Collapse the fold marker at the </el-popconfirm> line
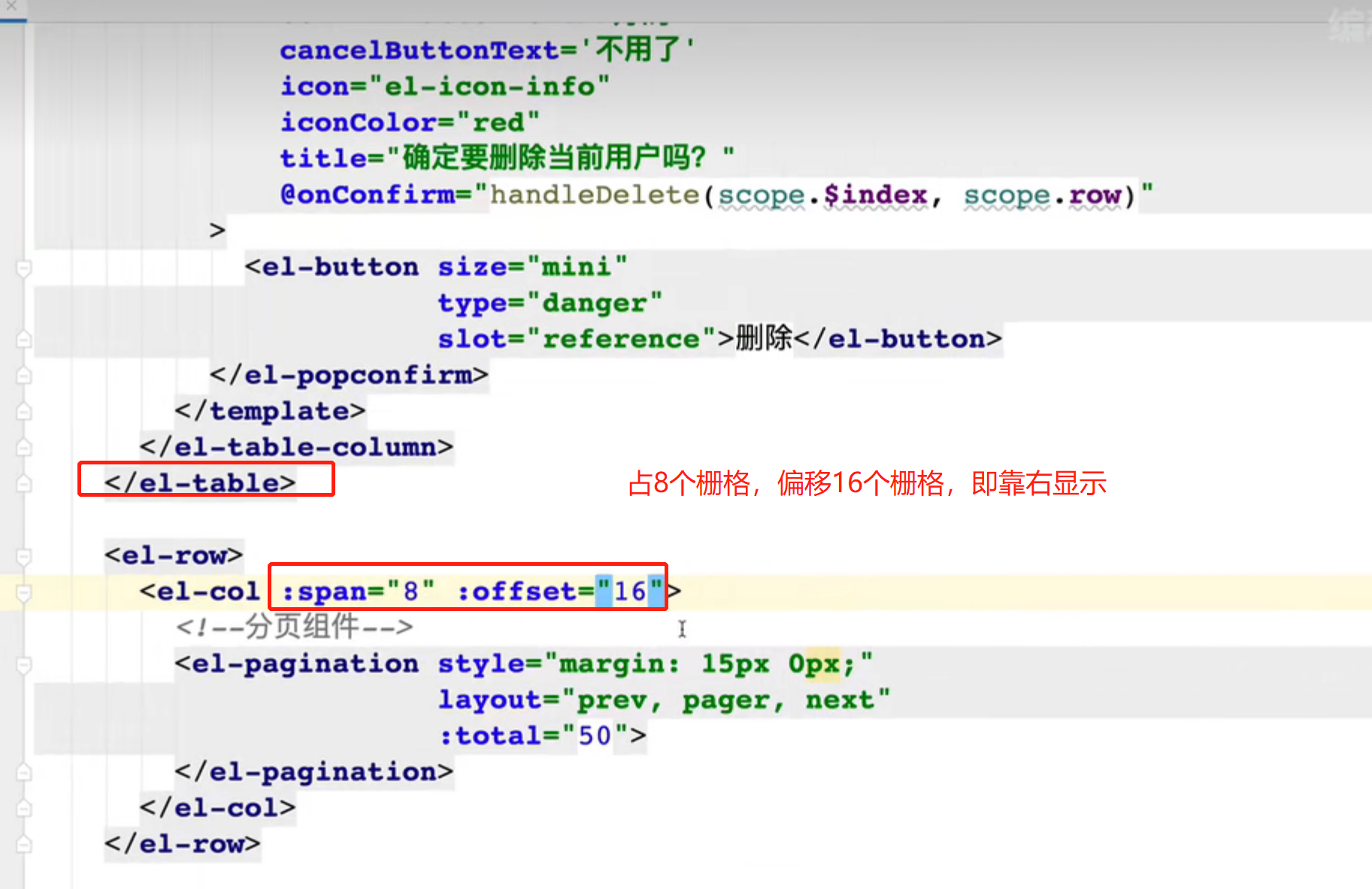This screenshot has height=889, width=1372. point(24,375)
